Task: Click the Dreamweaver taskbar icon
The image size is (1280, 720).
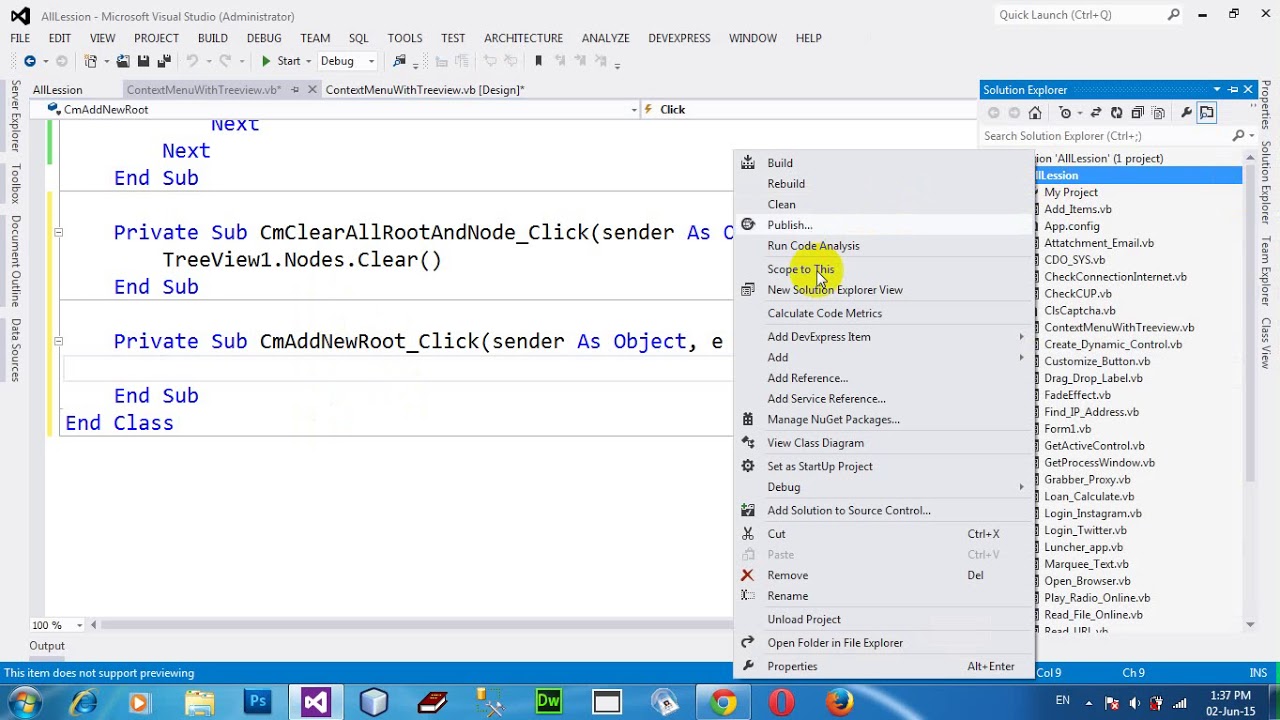Action: tap(548, 702)
